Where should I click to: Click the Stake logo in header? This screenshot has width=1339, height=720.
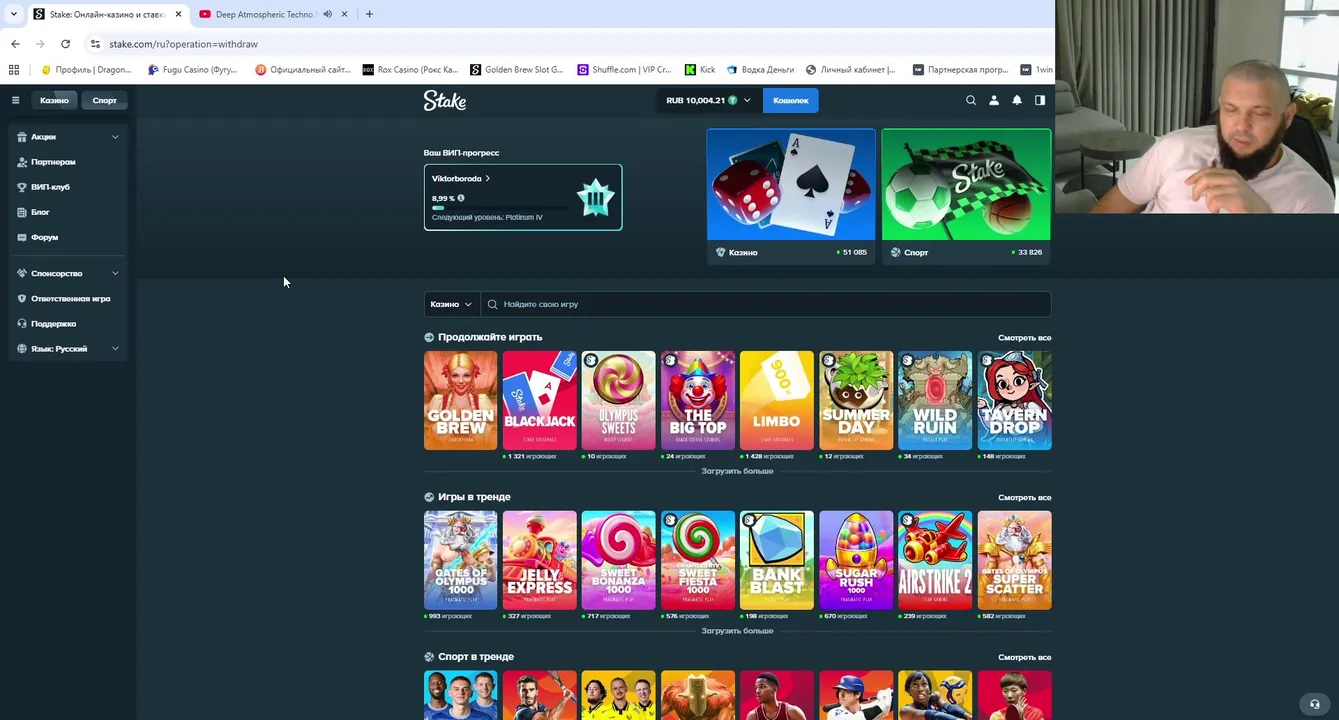pyautogui.click(x=445, y=100)
